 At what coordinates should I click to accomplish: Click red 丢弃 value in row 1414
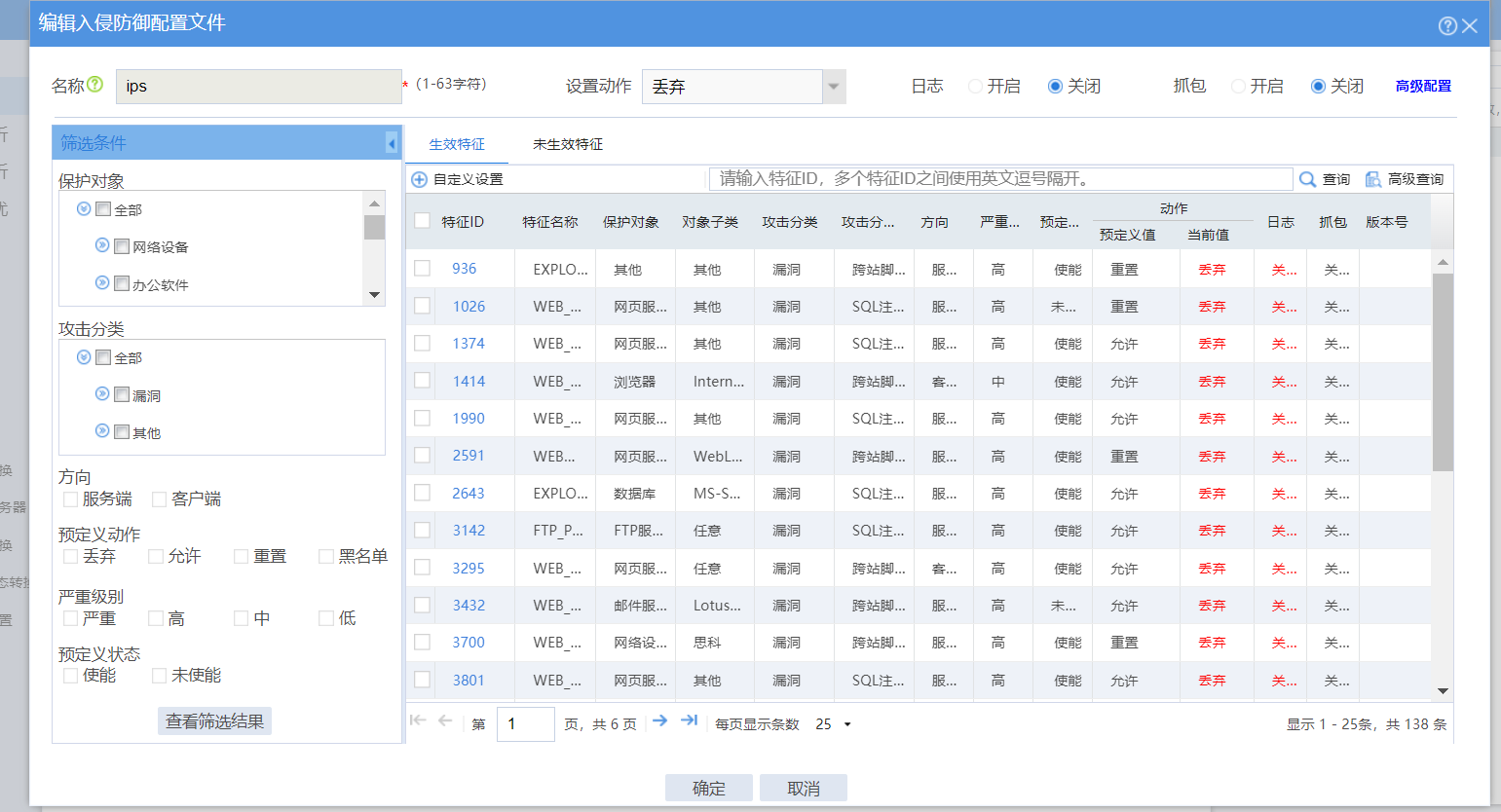pos(1212,382)
